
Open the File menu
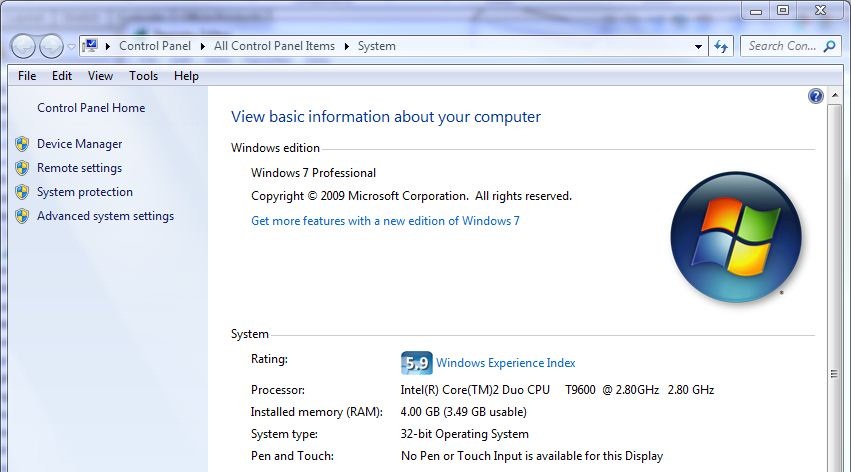[27, 76]
